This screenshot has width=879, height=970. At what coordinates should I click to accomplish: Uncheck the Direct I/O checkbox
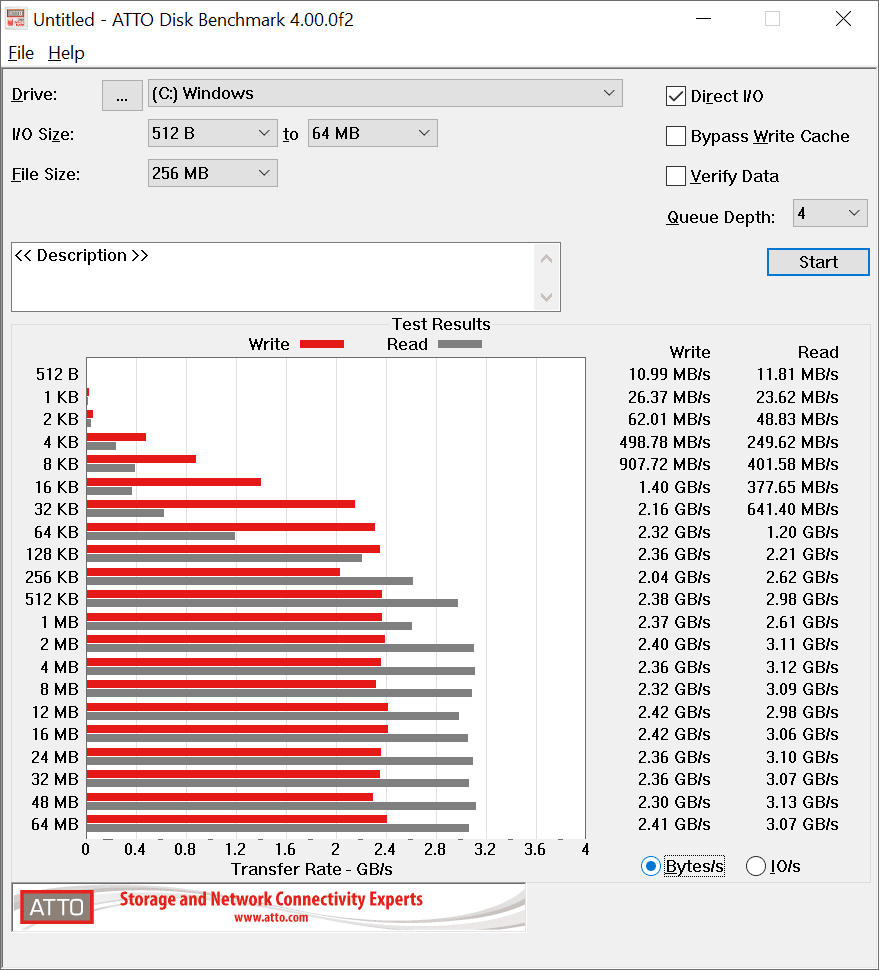[675, 97]
